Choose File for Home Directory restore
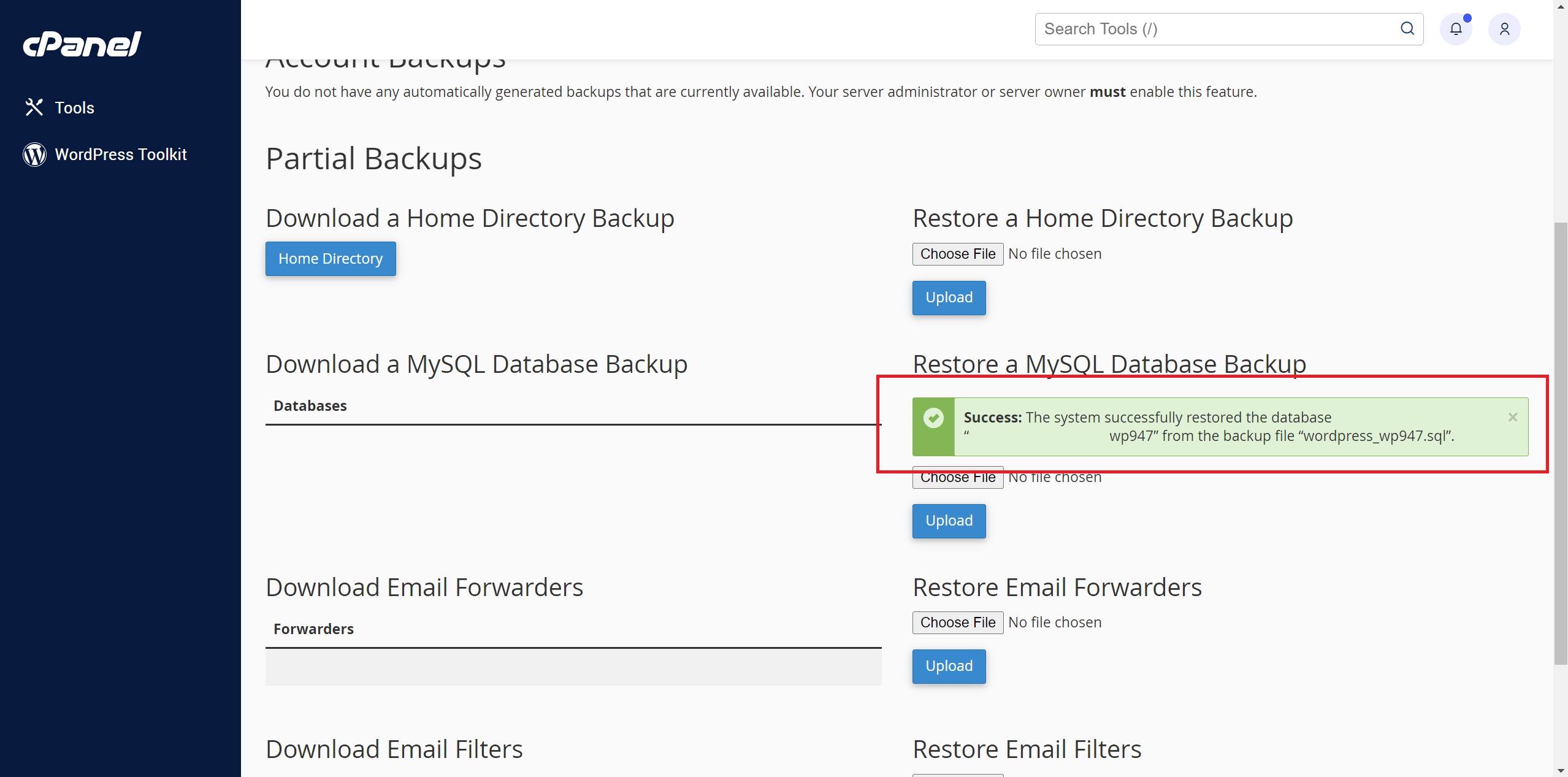The height and width of the screenshot is (777, 1568). click(958, 254)
